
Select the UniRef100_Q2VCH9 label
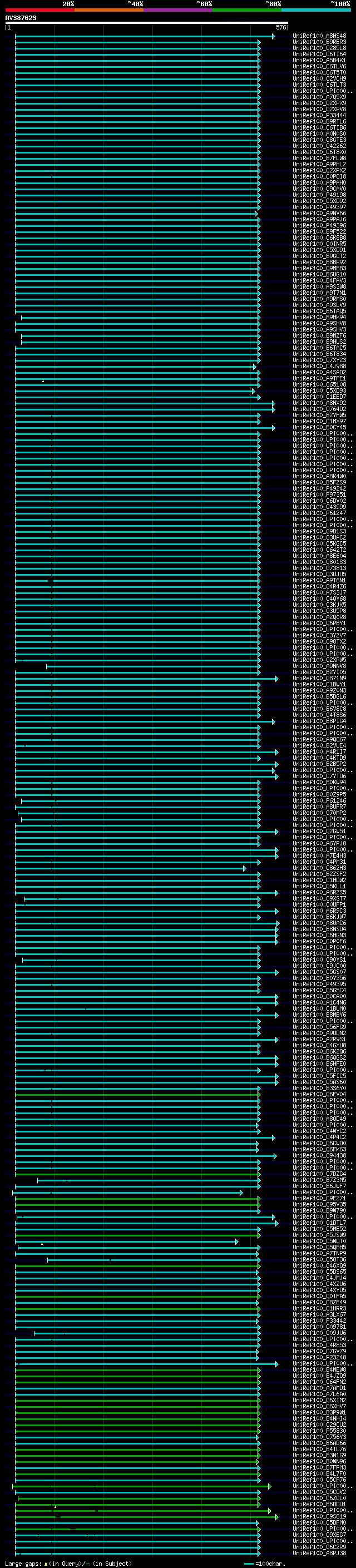tap(319, 78)
